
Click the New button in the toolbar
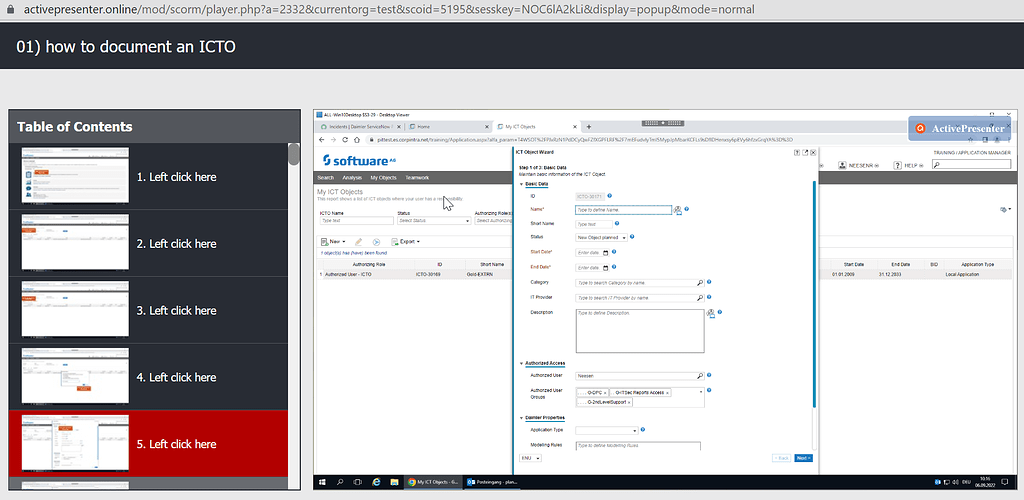pyautogui.click(x=332, y=242)
